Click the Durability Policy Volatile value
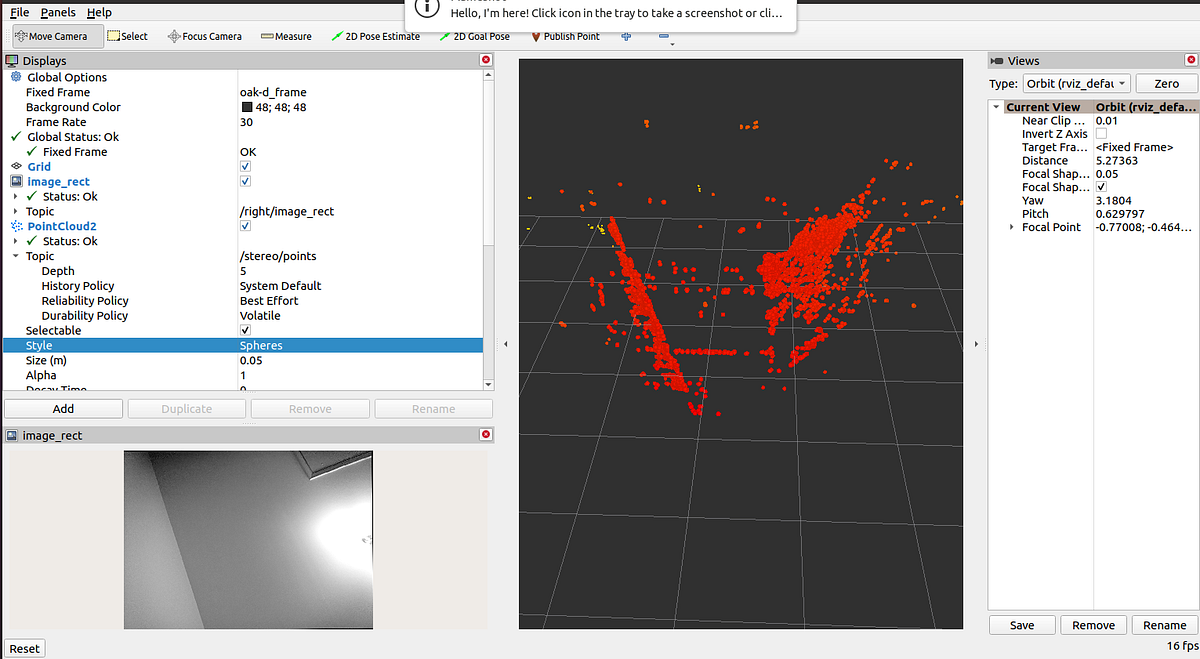 pyautogui.click(x=260, y=316)
